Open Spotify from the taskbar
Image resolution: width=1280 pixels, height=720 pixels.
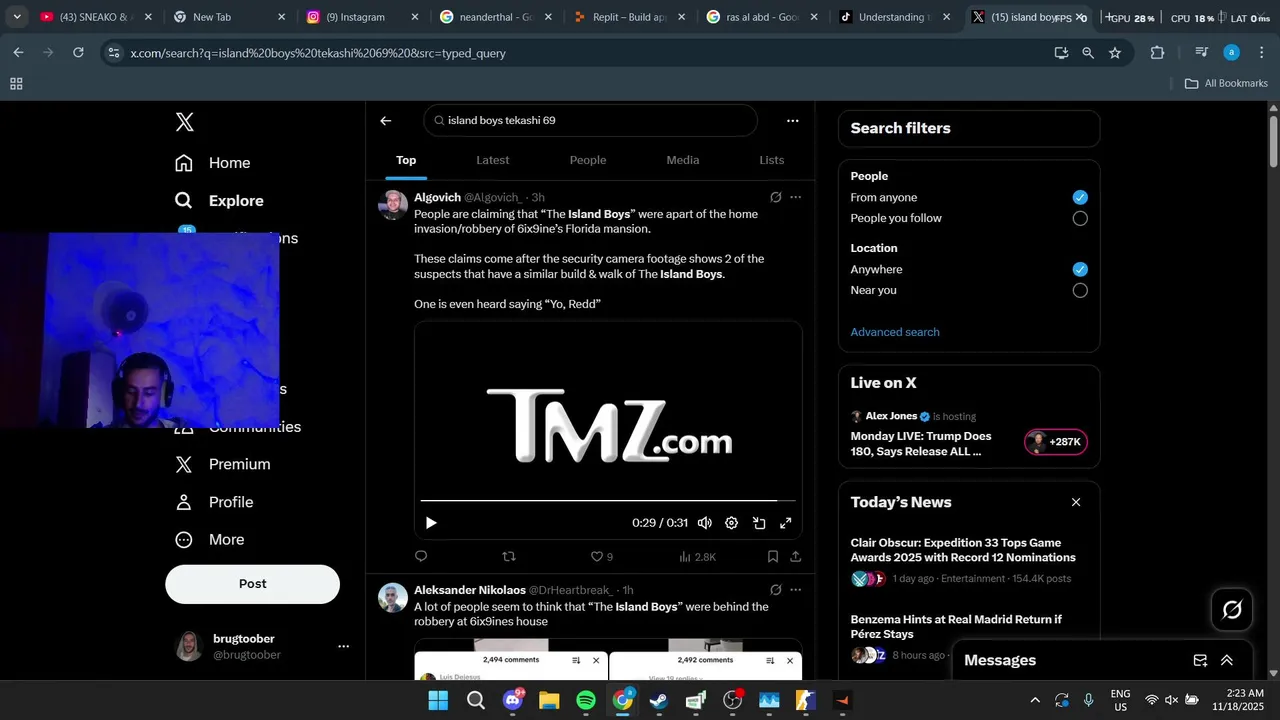(586, 700)
